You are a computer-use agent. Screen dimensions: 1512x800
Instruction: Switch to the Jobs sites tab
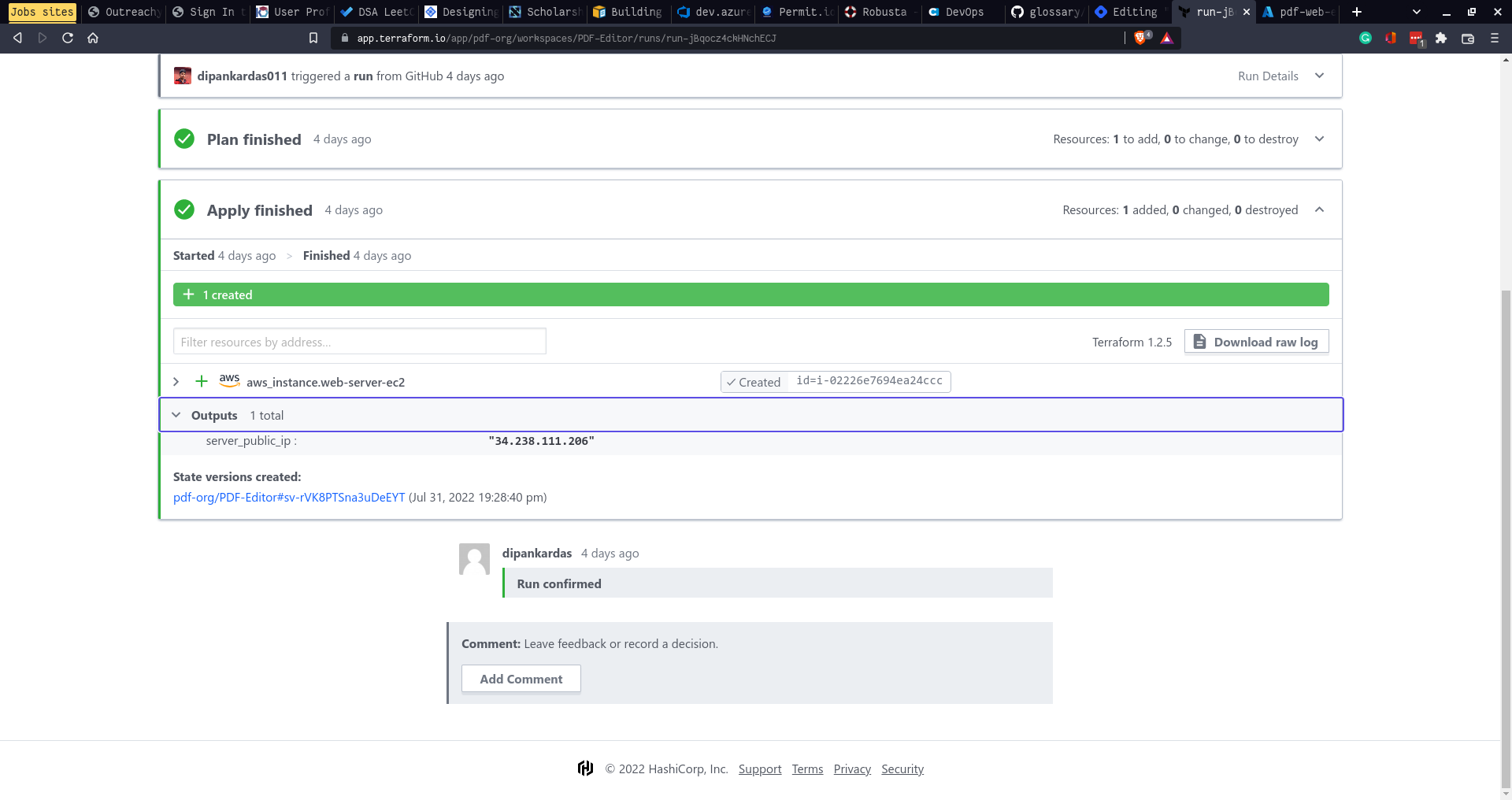(x=43, y=12)
